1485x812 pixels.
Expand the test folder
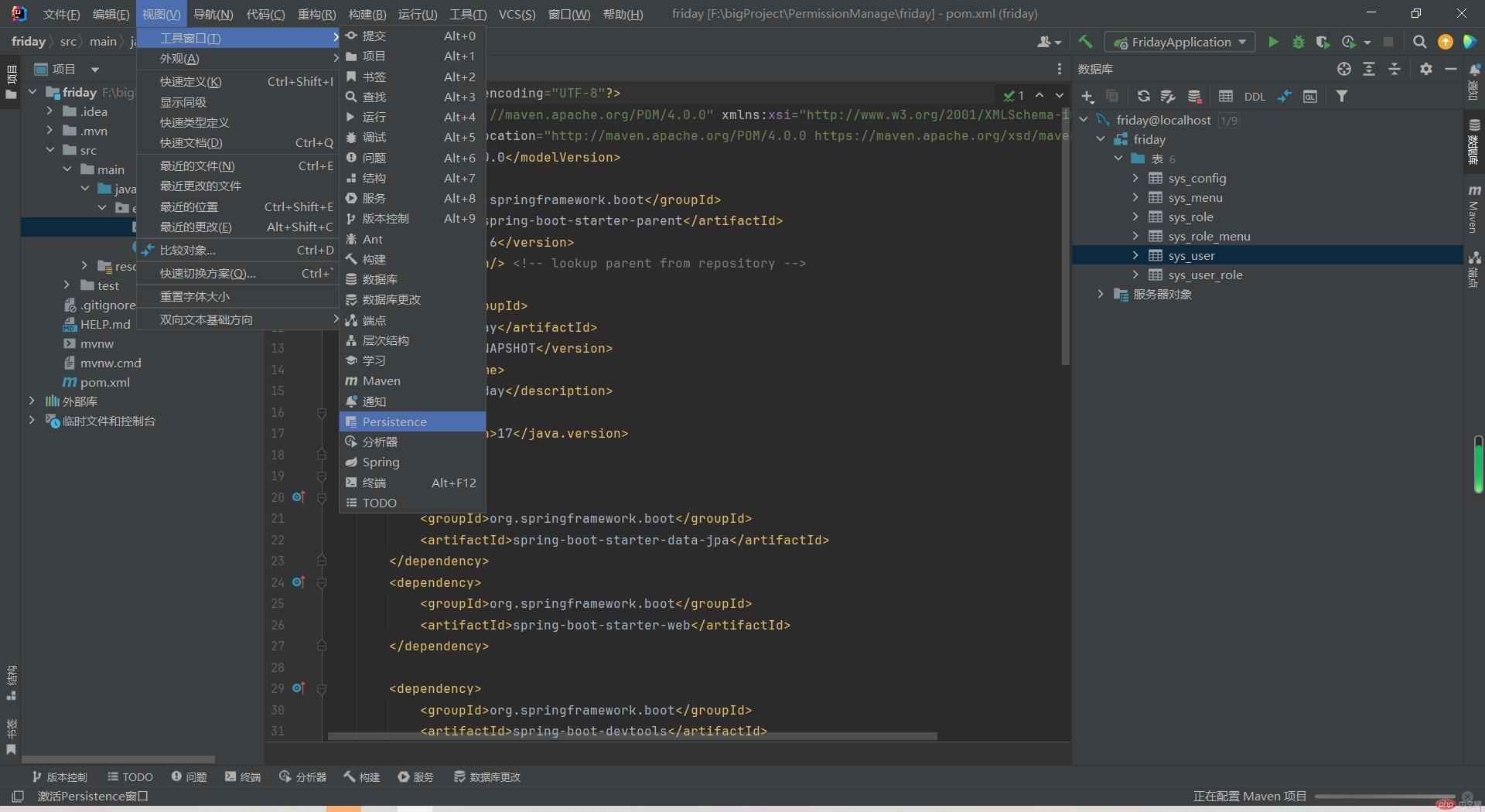pyautogui.click(x=67, y=285)
